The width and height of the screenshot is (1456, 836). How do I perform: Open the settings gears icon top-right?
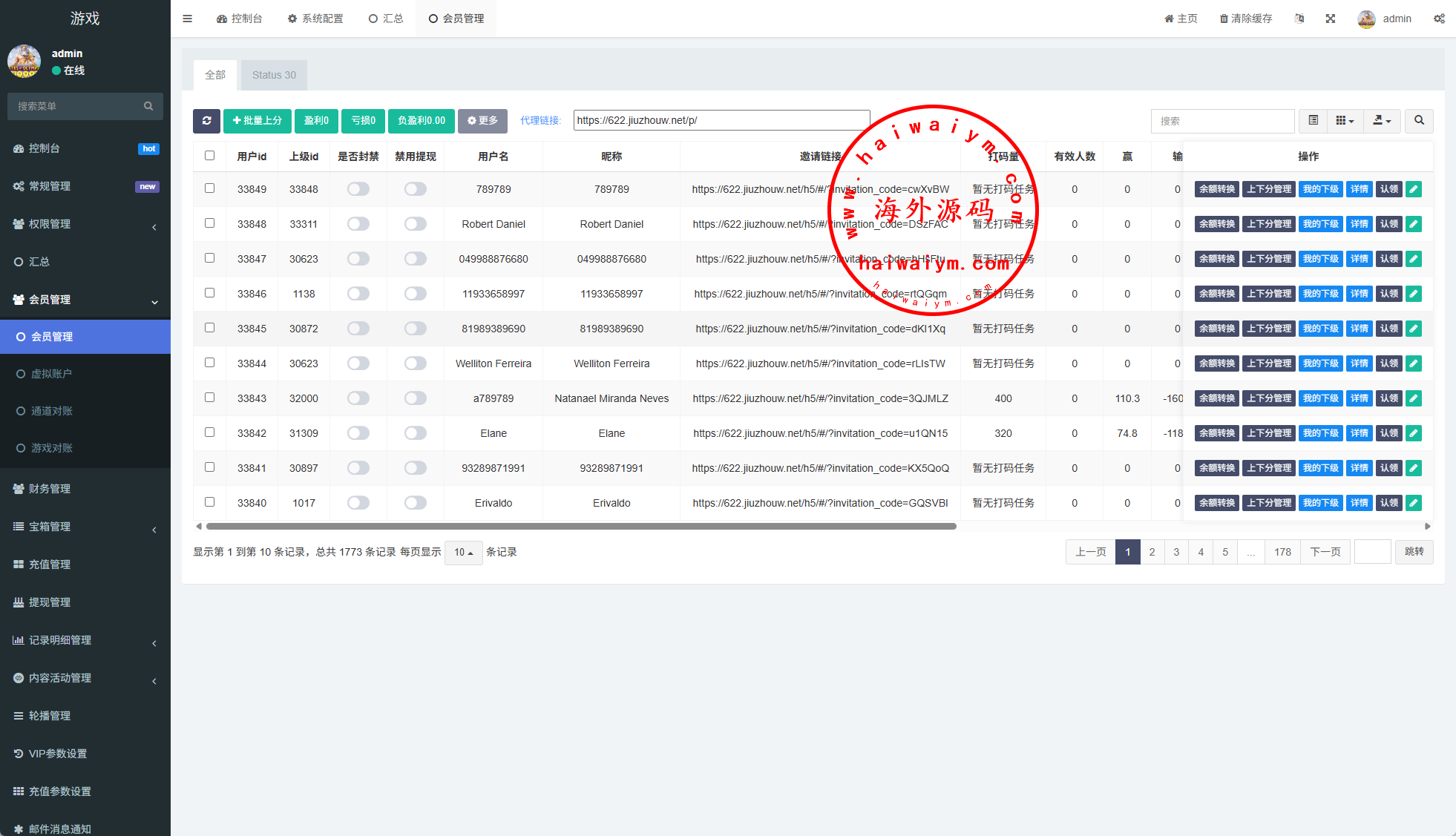pyautogui.click(x=1439, y=19)
